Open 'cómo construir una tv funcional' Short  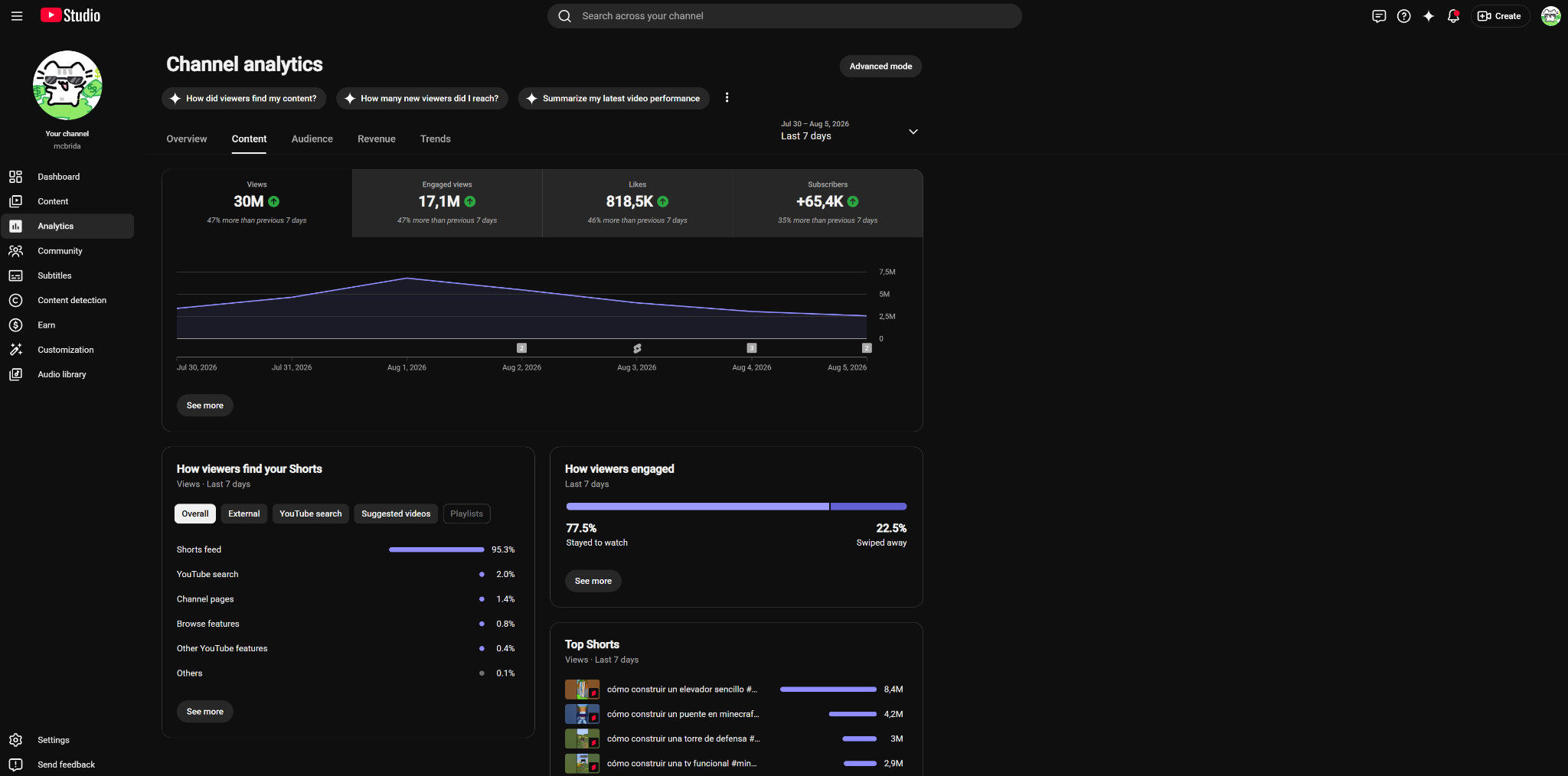(x=681, y=763)
